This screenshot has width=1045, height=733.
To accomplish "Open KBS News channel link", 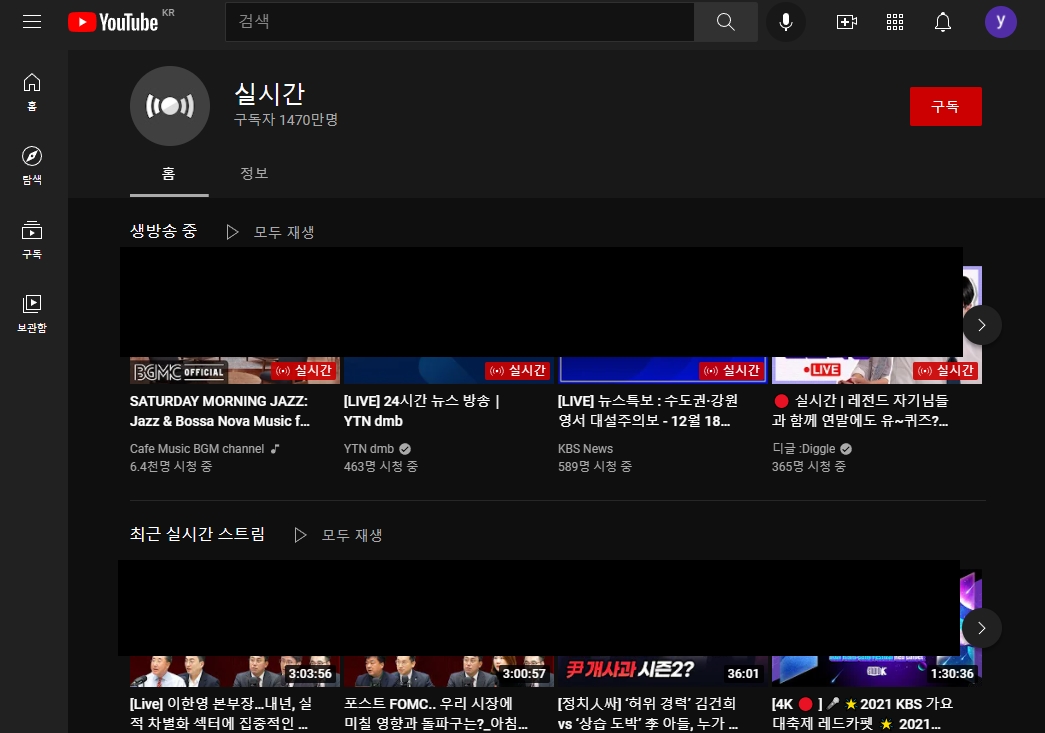I will (x=585, y=449).
